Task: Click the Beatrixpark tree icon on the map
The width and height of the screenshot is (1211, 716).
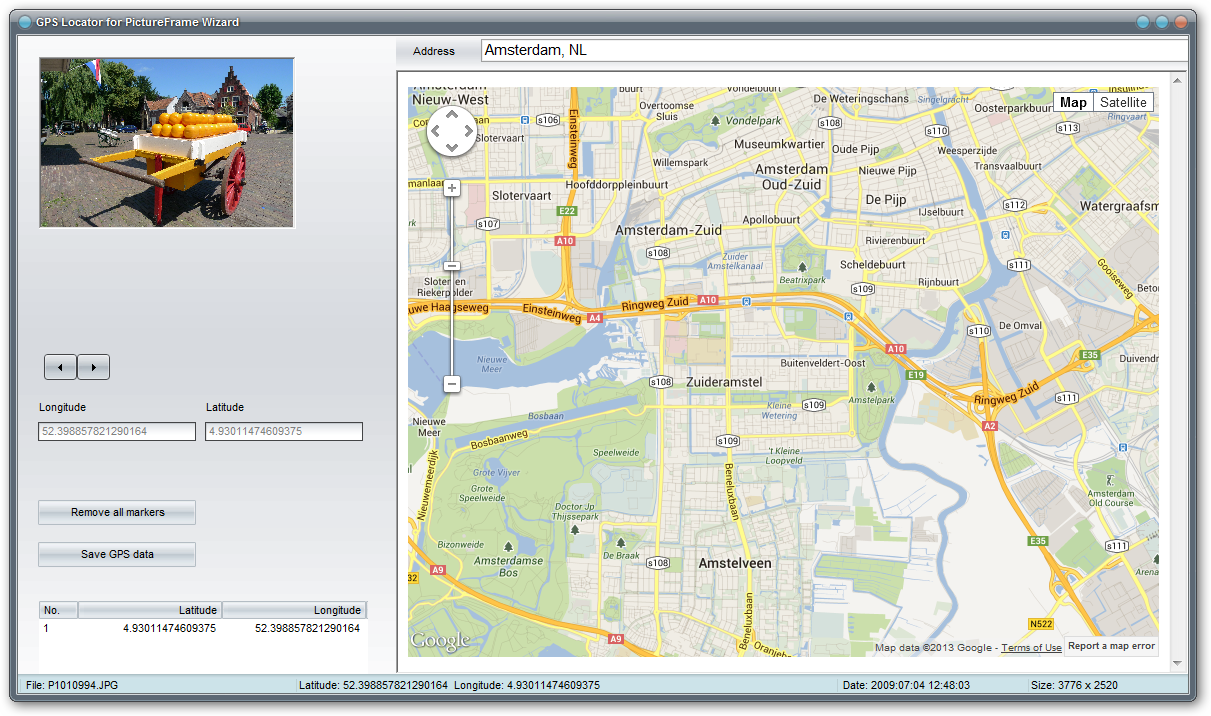Action: [802, 267]
